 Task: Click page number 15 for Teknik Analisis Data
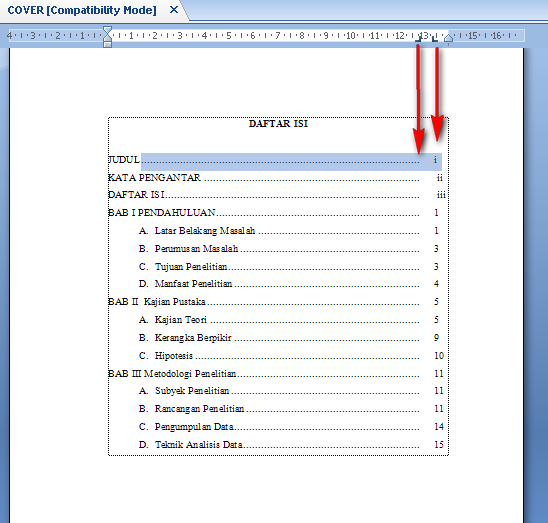(439, 445)
